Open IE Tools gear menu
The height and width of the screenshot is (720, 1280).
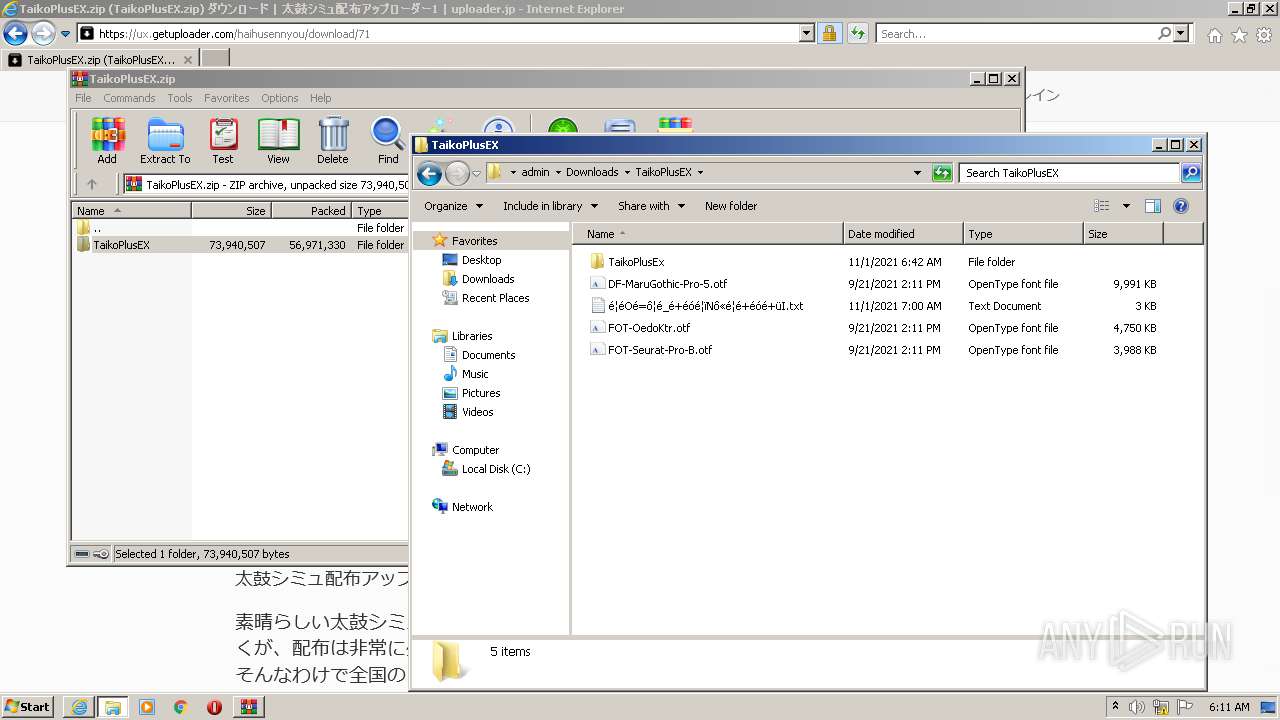tap(1264, 35)
